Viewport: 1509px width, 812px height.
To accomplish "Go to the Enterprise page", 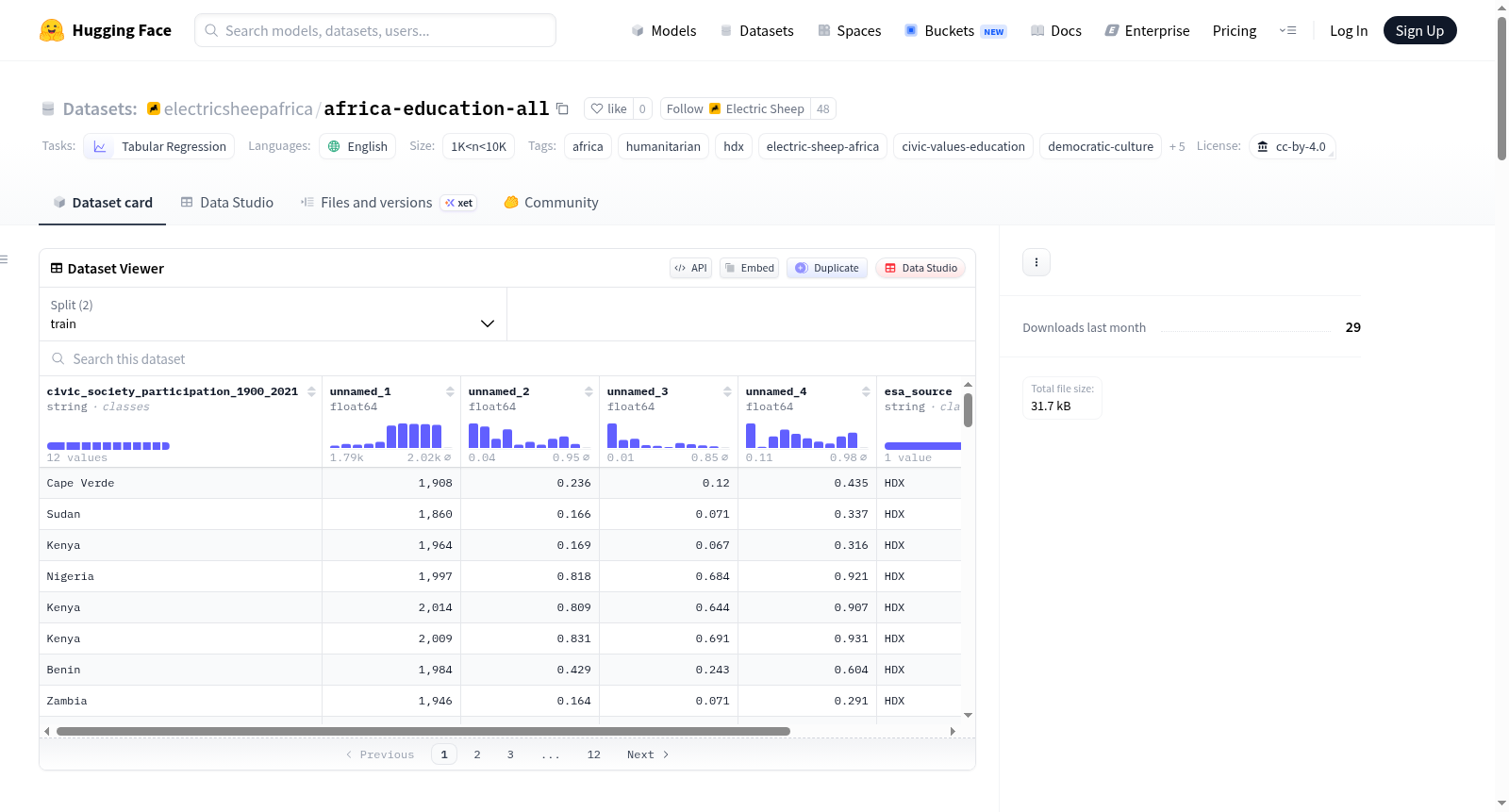I will 1147,30.
